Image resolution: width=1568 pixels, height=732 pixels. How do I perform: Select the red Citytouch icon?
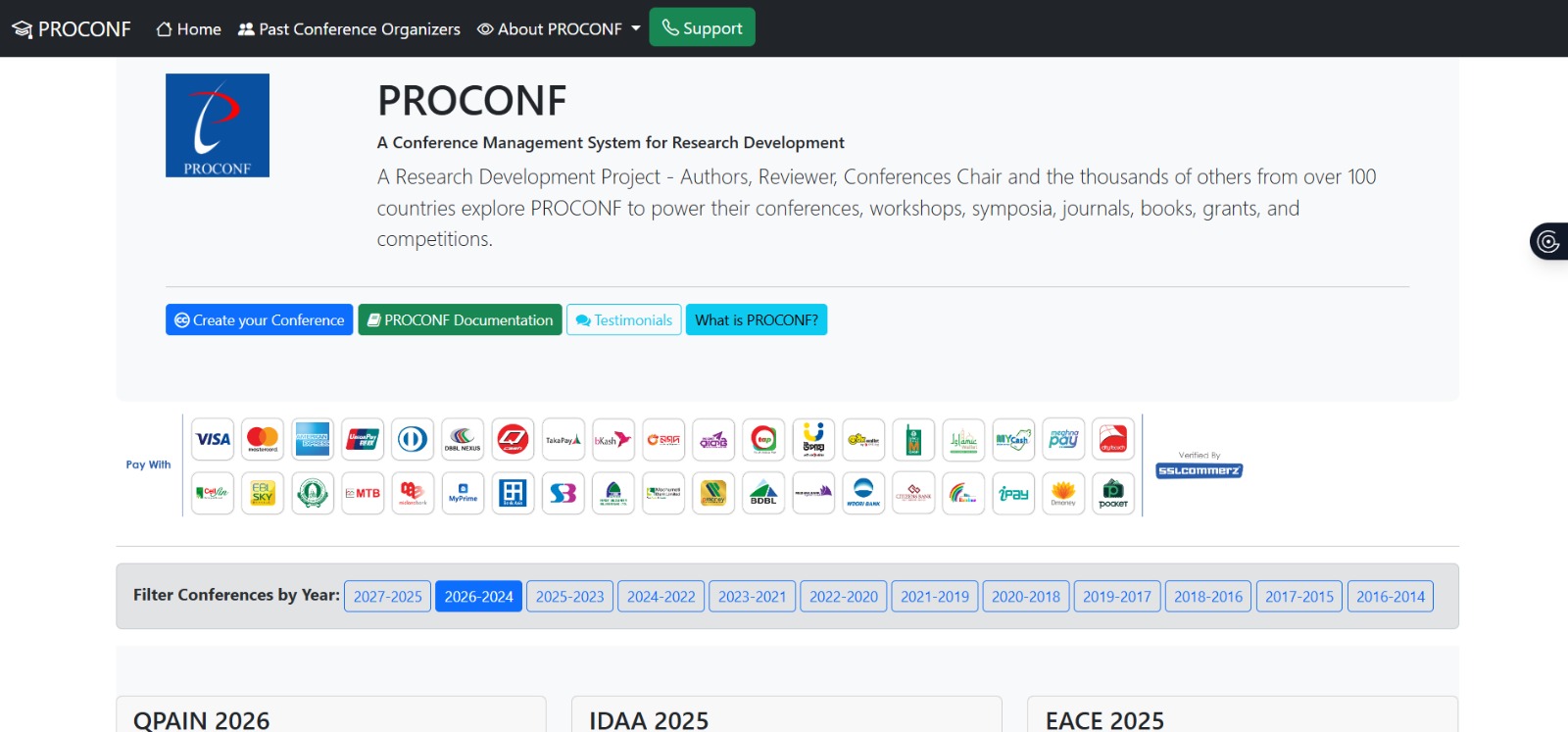(1113, 439)
